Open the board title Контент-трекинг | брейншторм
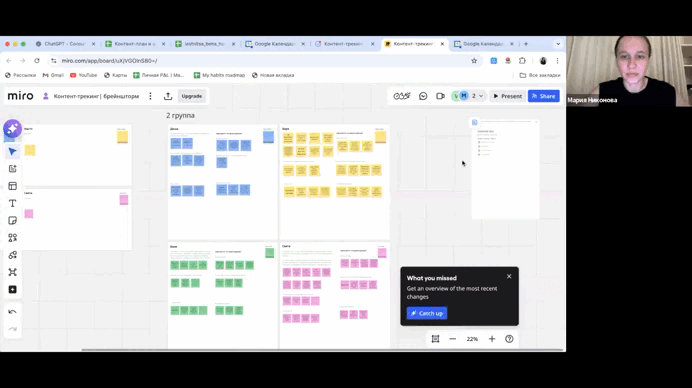Screen dimensions: 692x388 96,96
